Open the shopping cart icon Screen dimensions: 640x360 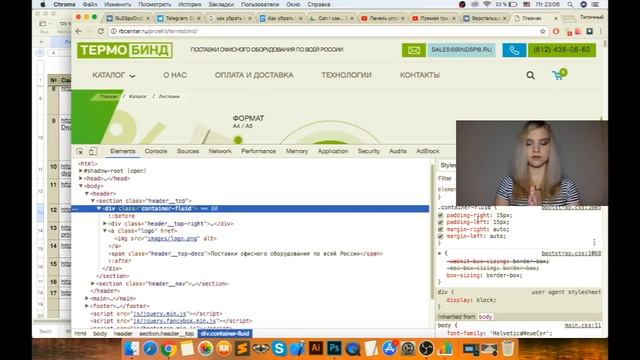(559, 74)
